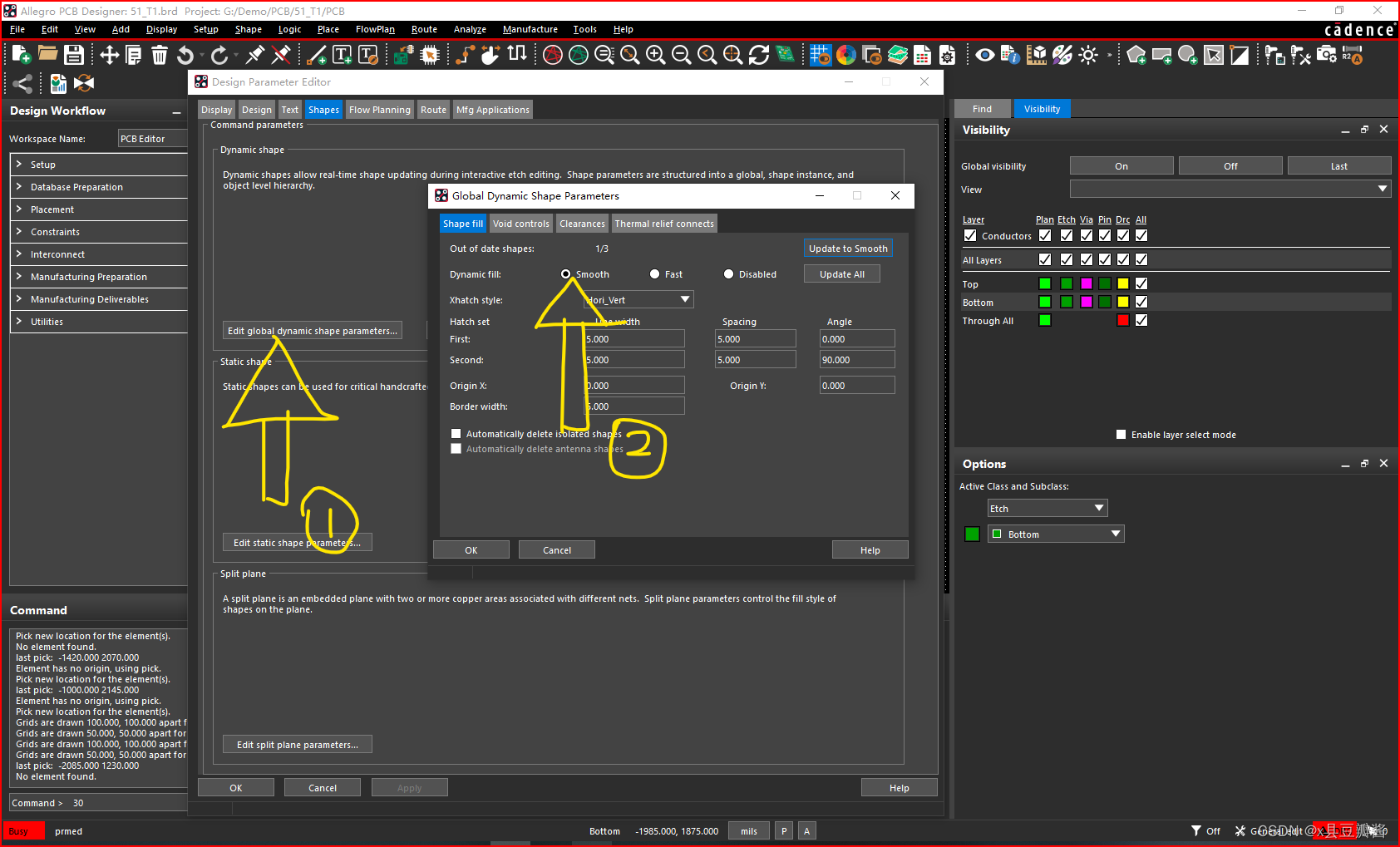Viewport: 1400px width, 847px height.
Task: Toggle the Through All row checkbox
Action: (1141, 321)
